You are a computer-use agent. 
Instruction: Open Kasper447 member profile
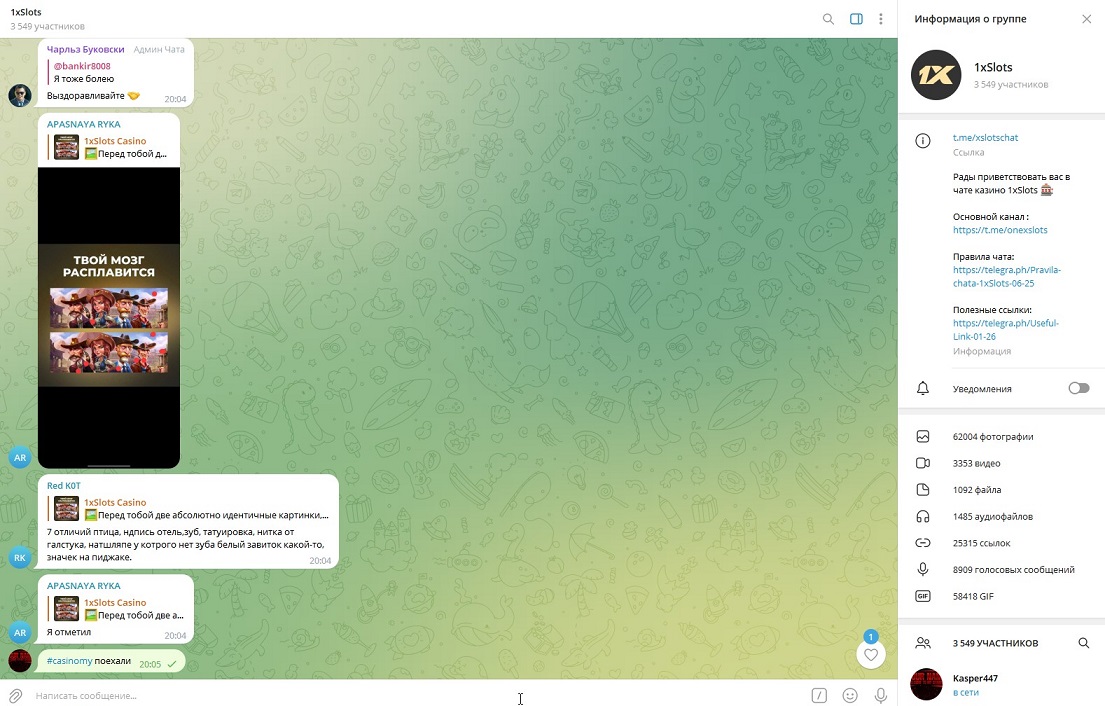point(1001,684)
